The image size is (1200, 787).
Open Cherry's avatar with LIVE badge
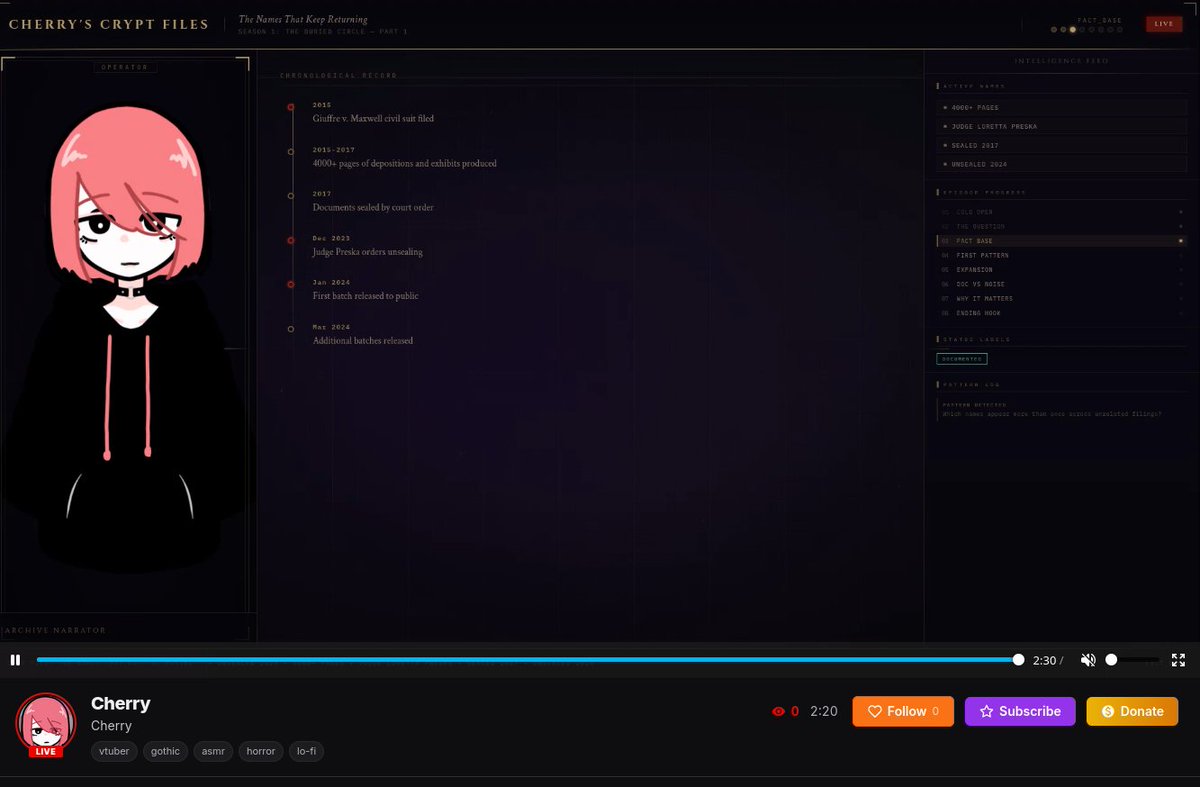(46, 724)
